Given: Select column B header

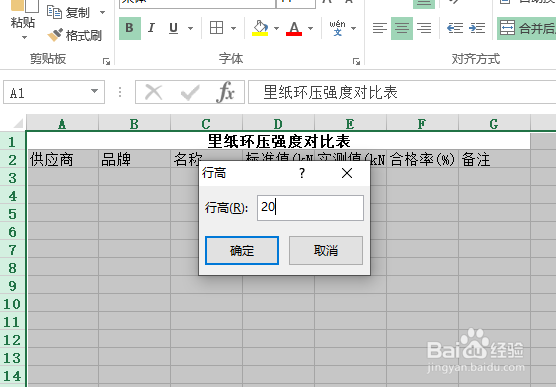Looking at the screenshot, I should tap(134, 123).
